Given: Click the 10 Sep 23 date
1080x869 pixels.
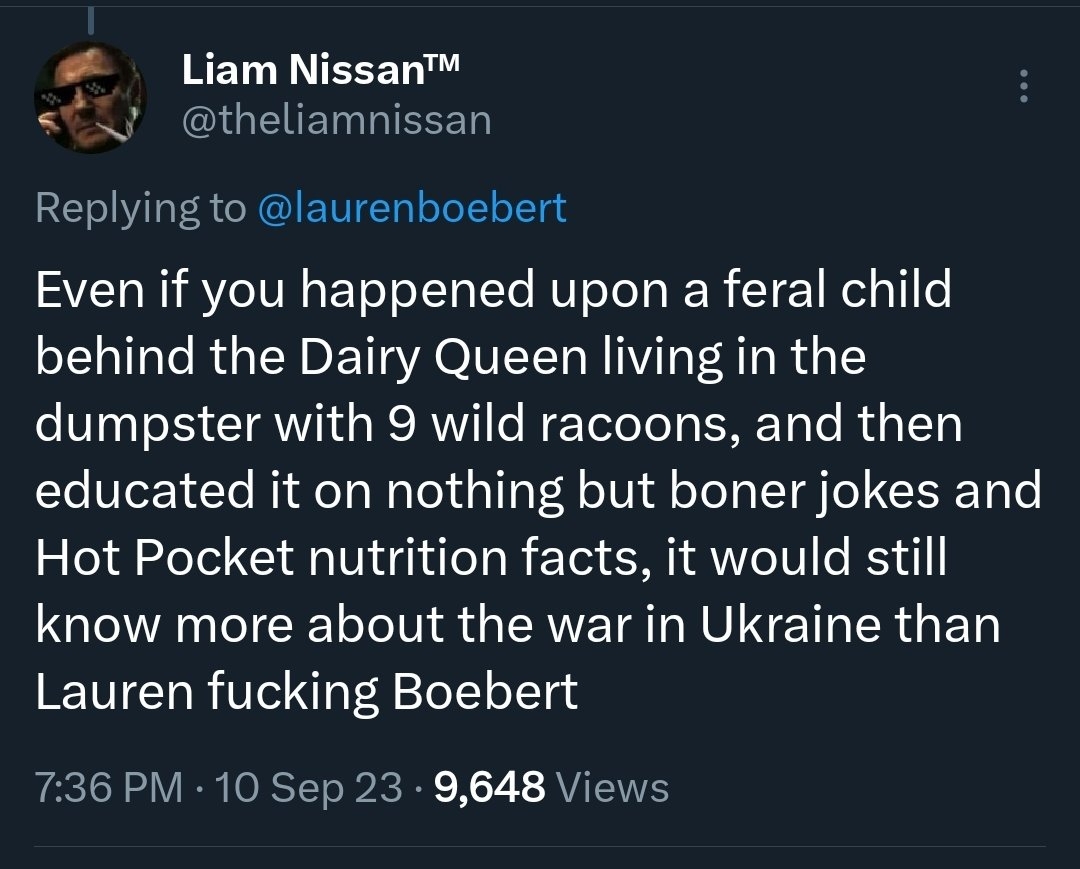Looking at the screenshot, I should [307, 787].
